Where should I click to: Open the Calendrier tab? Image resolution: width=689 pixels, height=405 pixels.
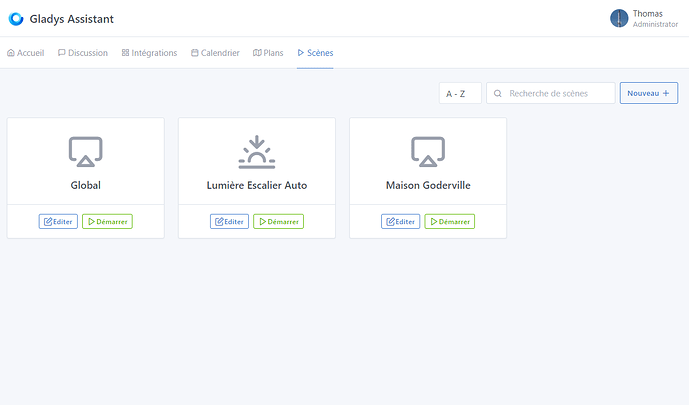coord(215,53)
